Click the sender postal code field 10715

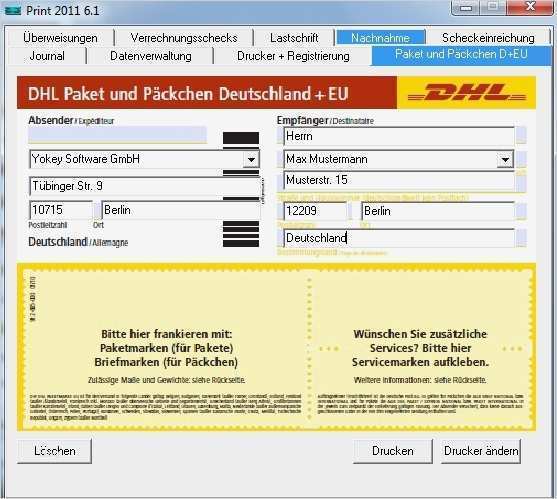[x=61, y=210]
